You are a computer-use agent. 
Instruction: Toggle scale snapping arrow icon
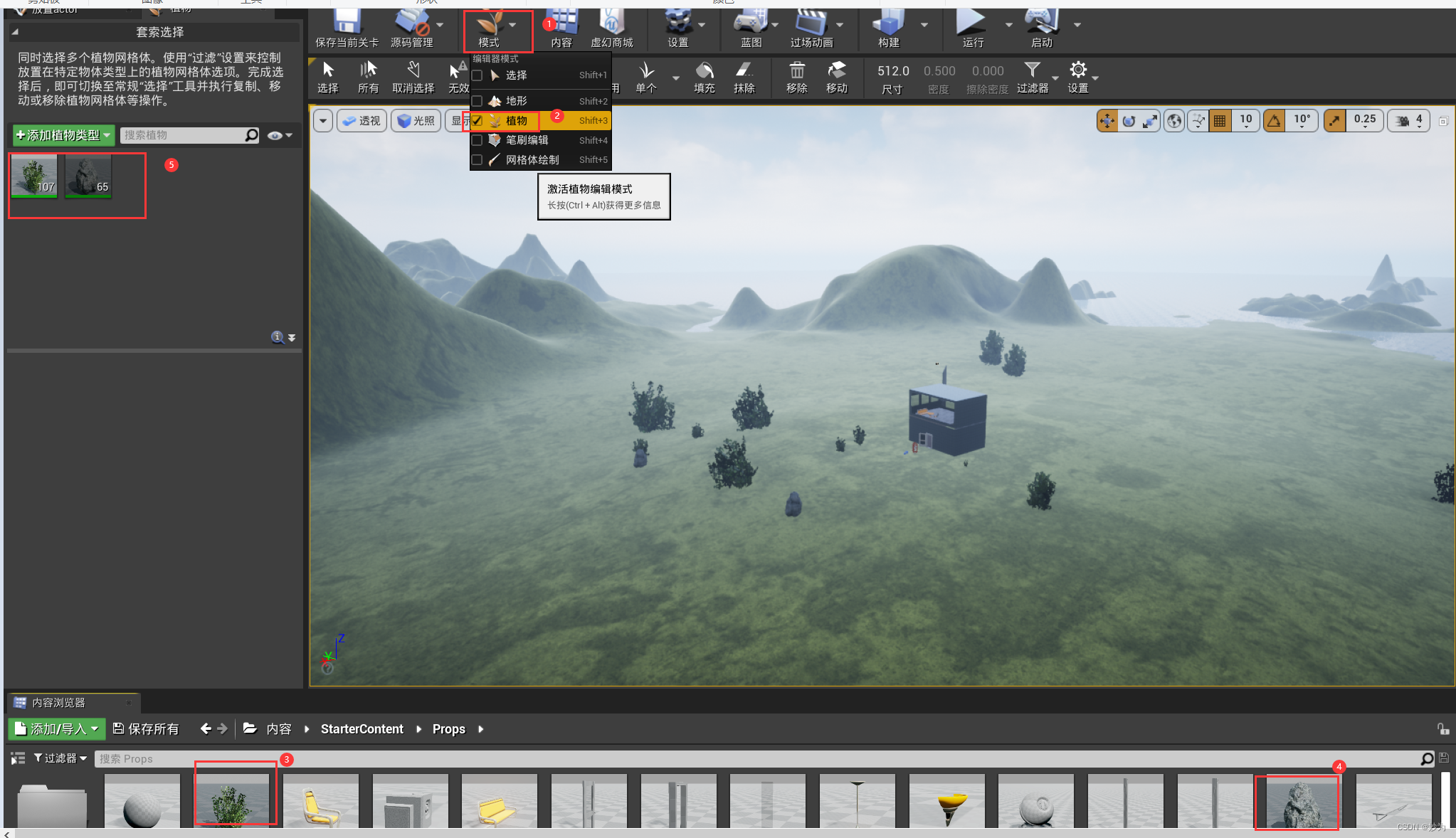[x=1334, y=121]
